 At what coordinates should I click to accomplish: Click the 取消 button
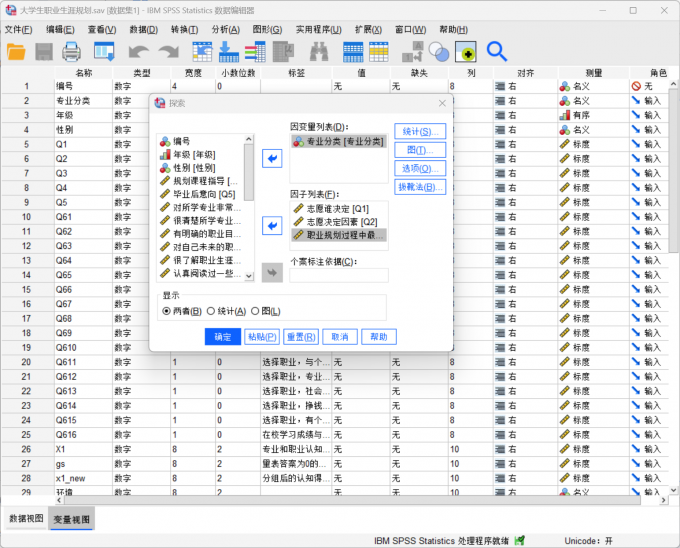coord(340,337)
